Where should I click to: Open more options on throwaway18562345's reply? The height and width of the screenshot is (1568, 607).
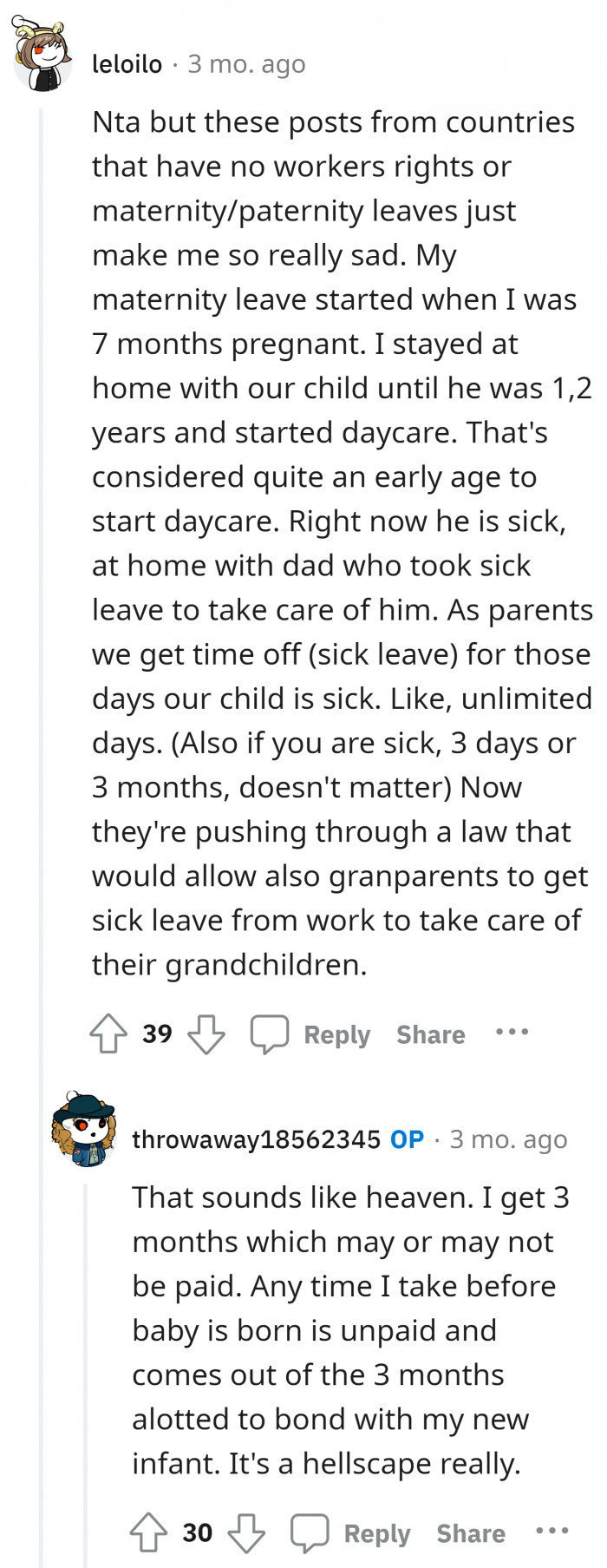552,1531
